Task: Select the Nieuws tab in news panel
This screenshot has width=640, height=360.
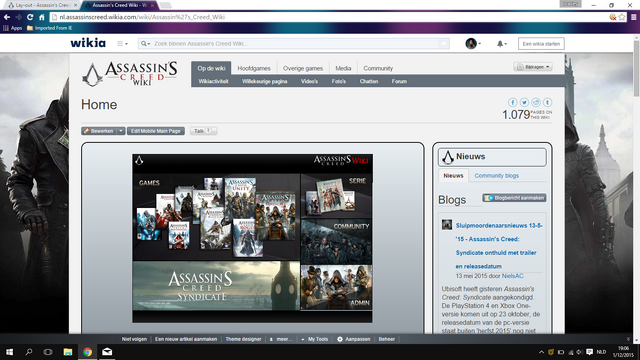Action: [x=453, y=176]
